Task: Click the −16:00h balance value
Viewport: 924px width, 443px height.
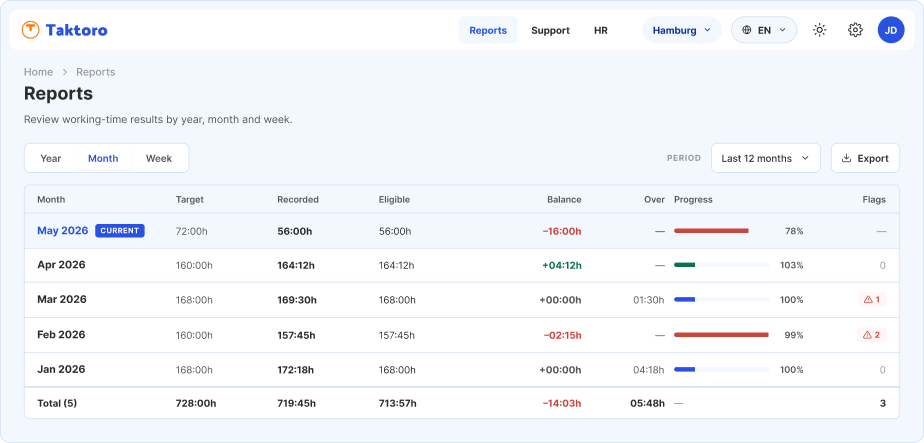Action: (x=562, y=231)
